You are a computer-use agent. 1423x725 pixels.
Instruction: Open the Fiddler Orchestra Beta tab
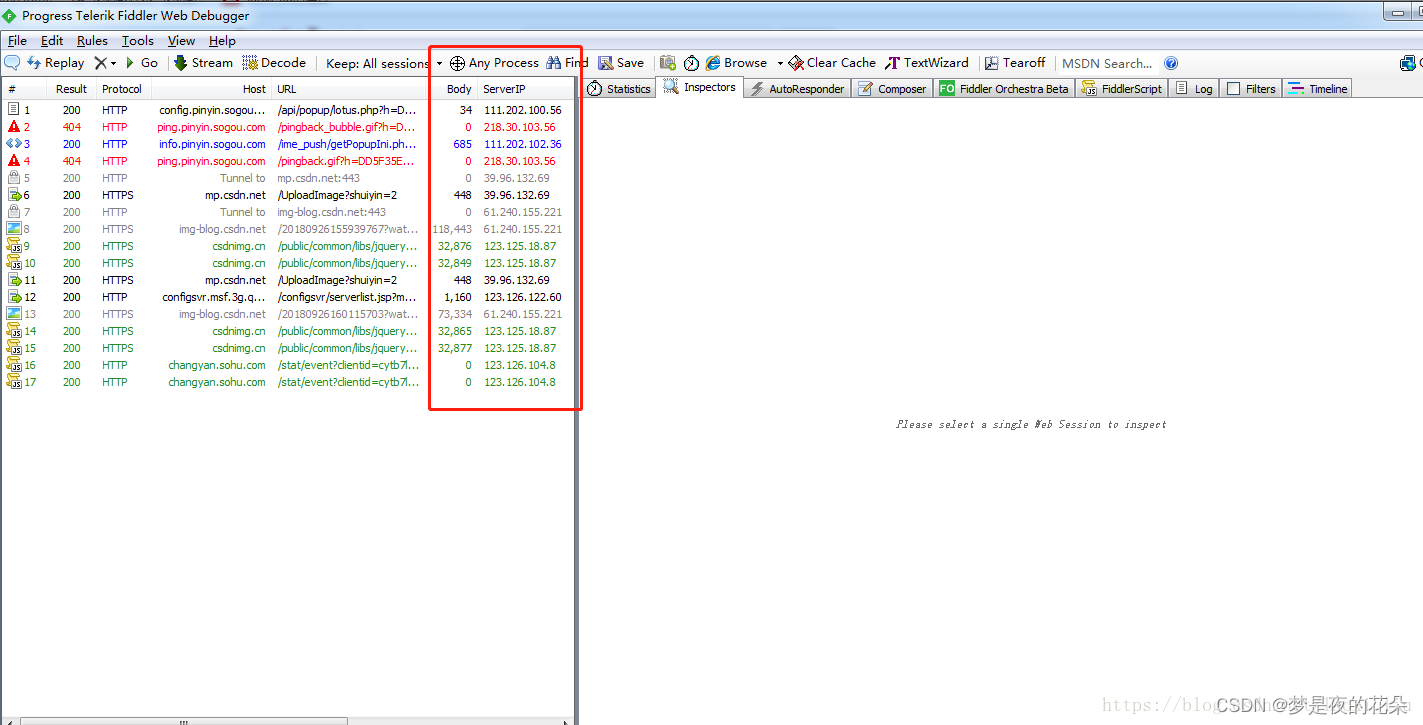pyautogui.click(x=1004, y=89)
